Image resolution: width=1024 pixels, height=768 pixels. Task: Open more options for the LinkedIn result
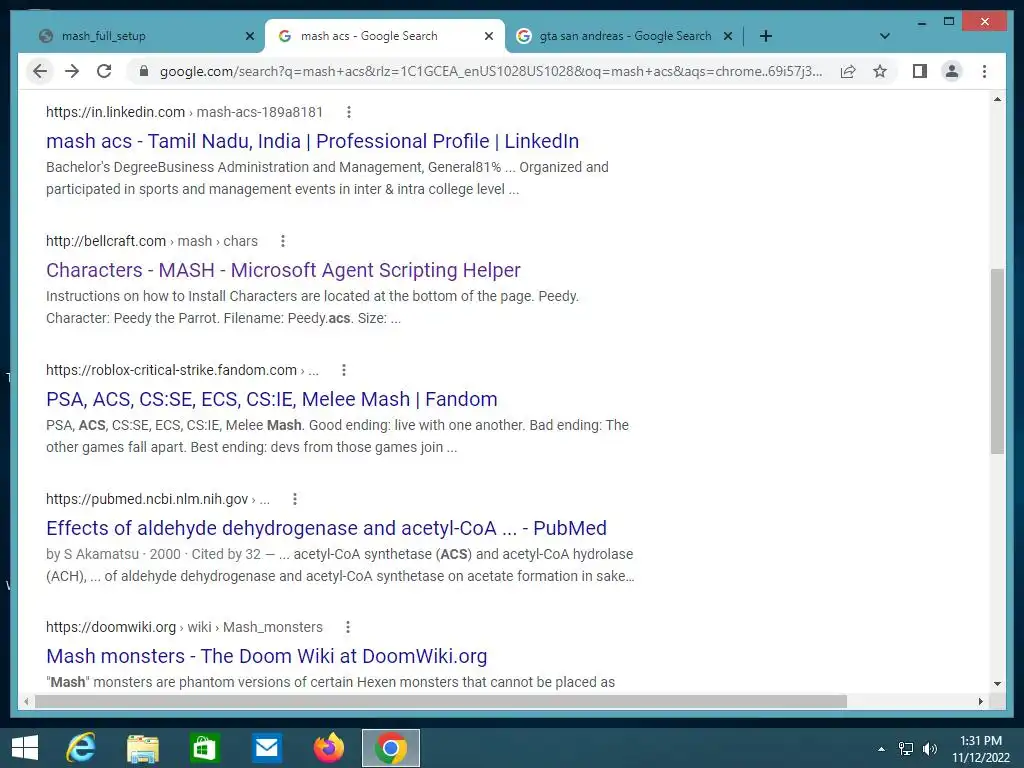point(349,112)
